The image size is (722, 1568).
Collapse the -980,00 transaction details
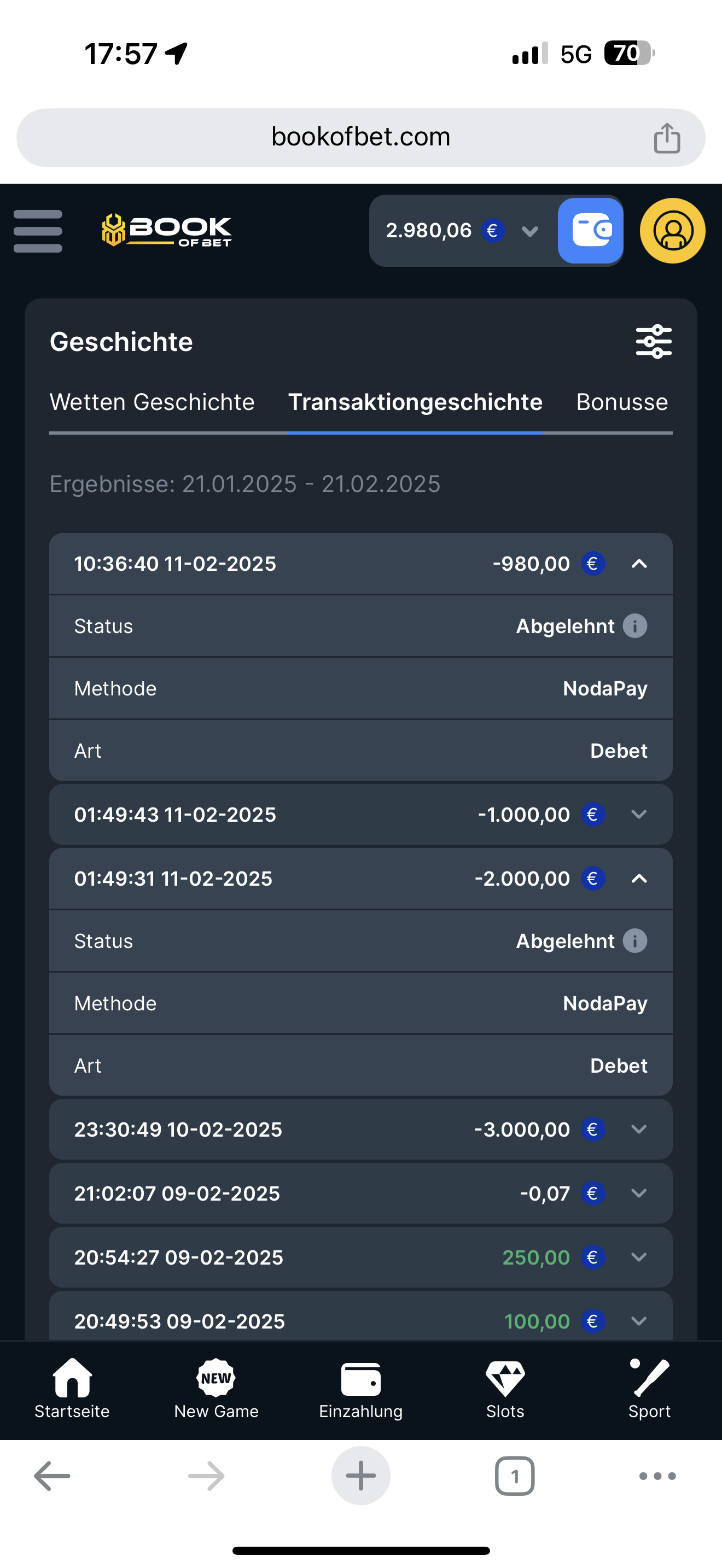coord(639,564)
